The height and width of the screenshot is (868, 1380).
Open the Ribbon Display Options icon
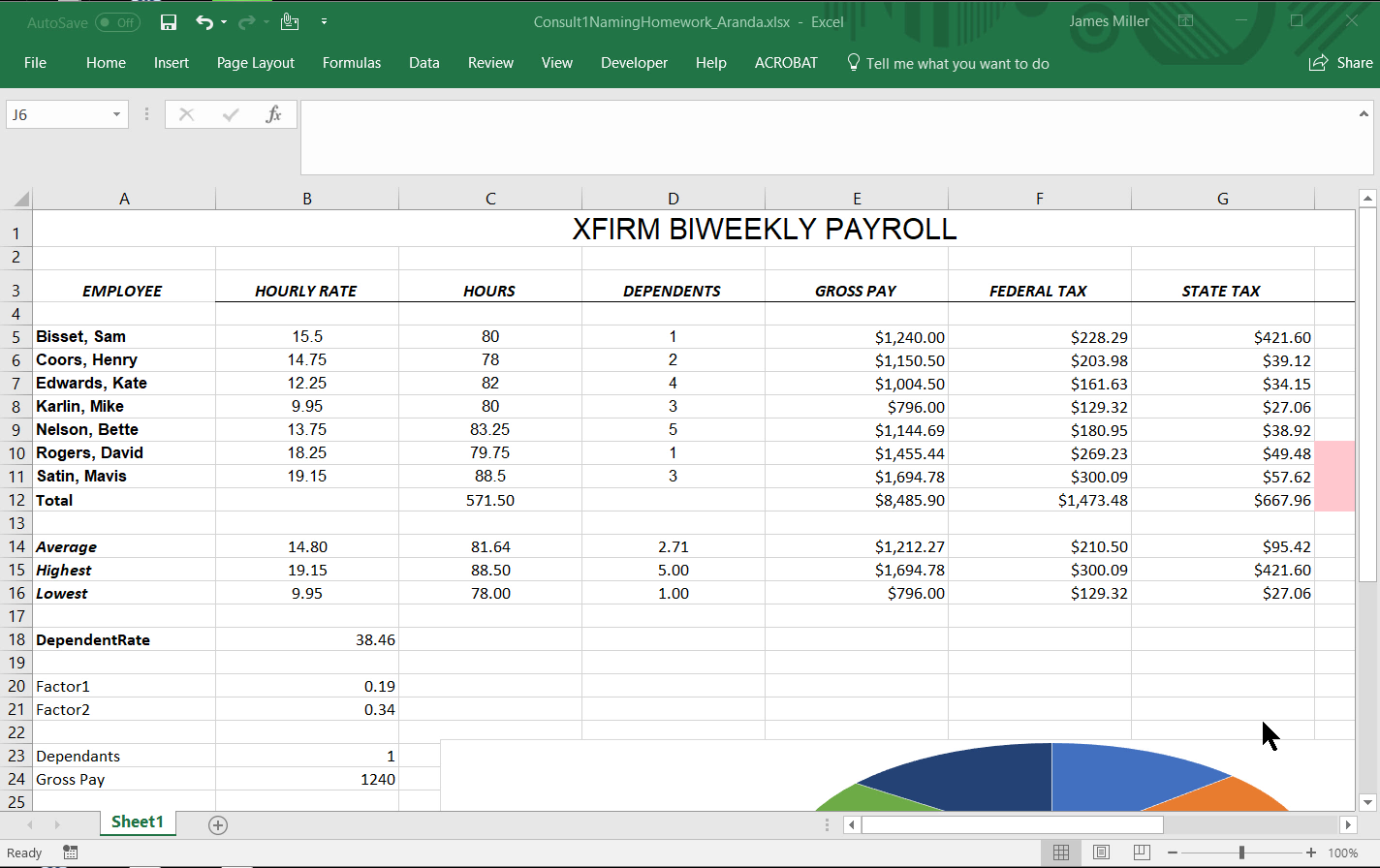coord(1185,21)
